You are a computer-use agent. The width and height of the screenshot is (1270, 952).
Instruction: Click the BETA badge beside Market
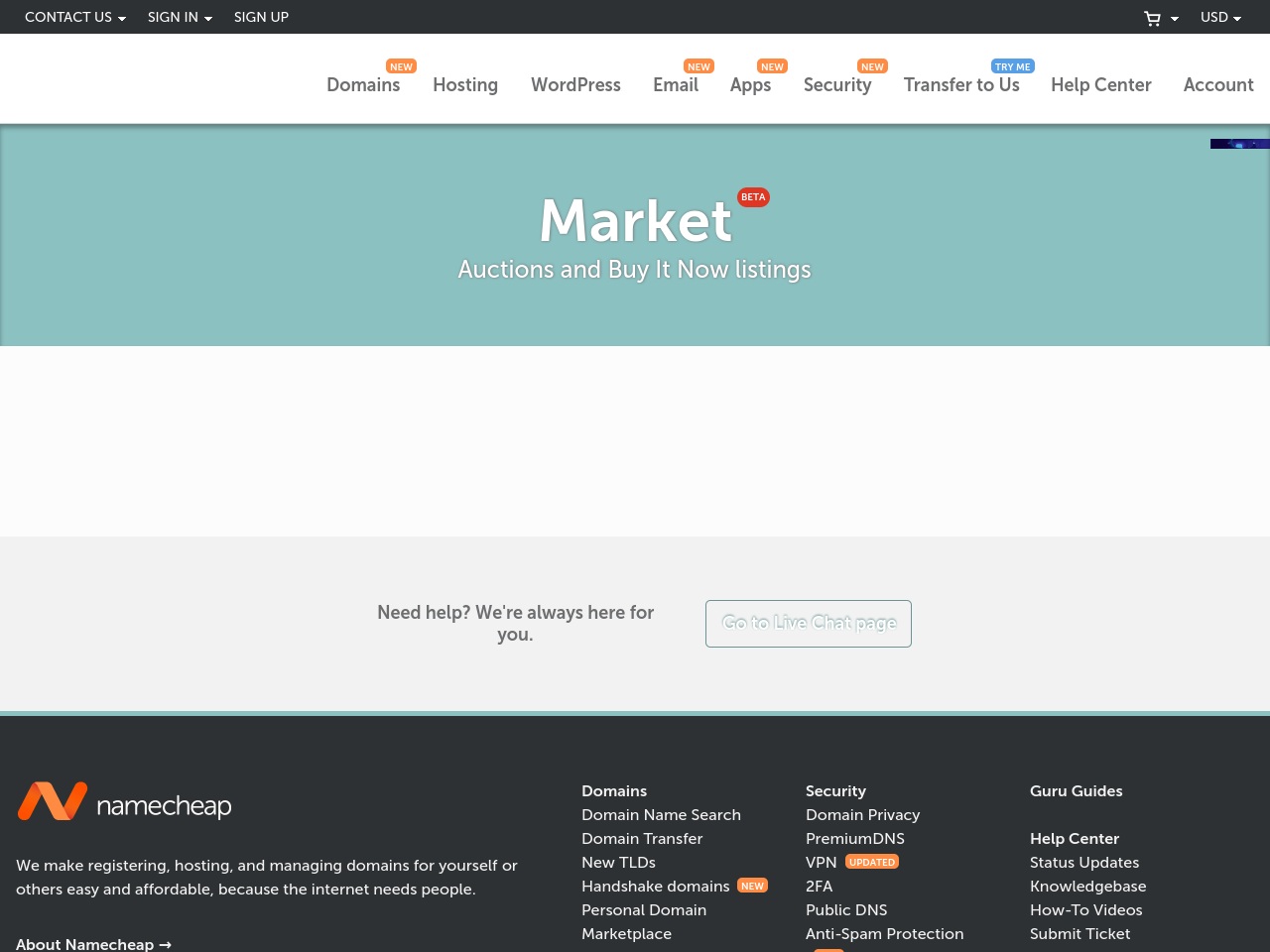pos(753,197)
